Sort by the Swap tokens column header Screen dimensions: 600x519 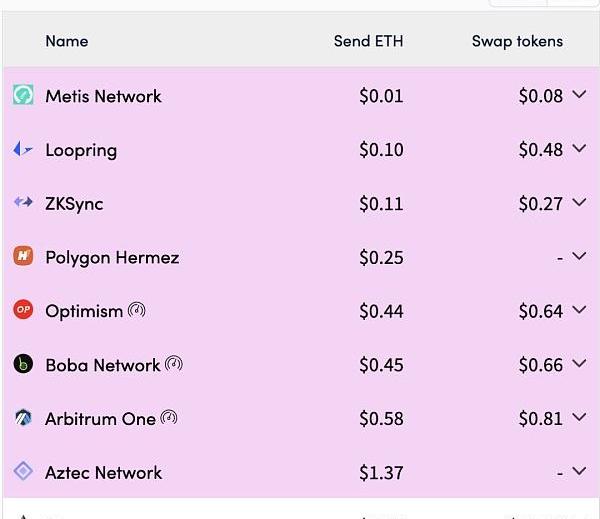click(517, 41)
